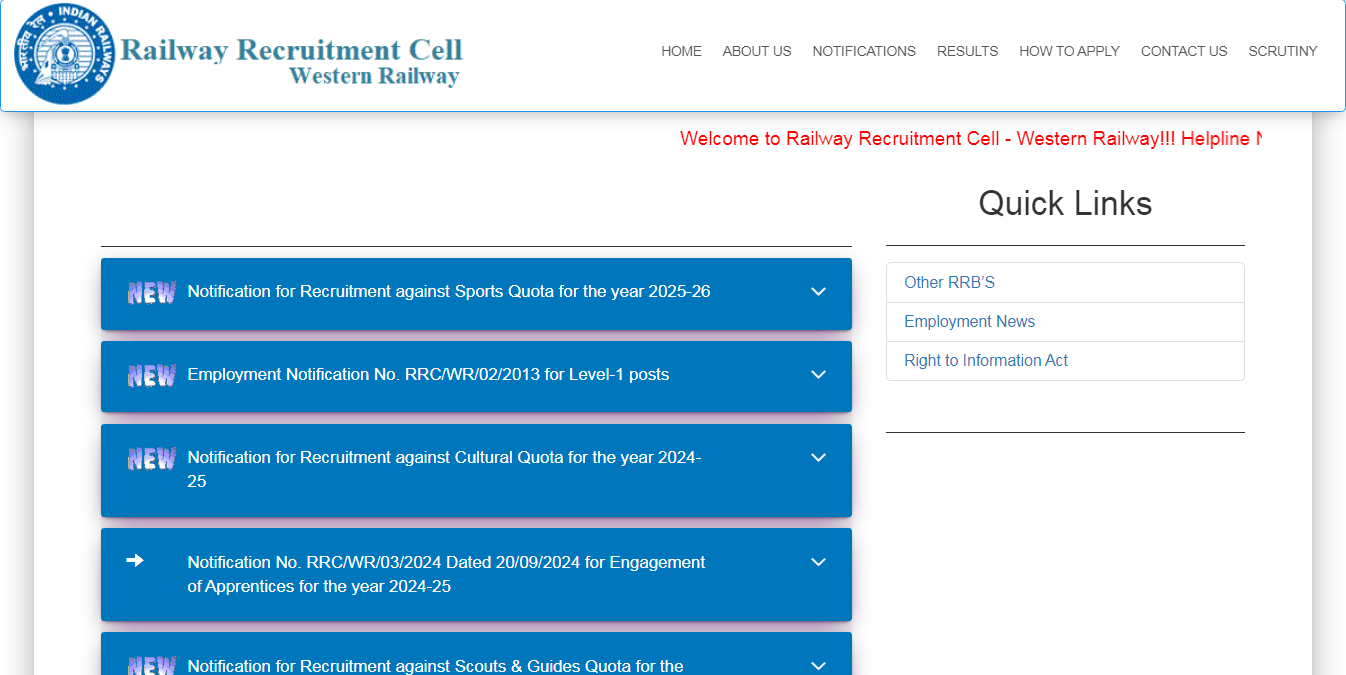Screen dimensions: 1346x675
Task: Click NEW badge beside Scouts & Guides notification
Action: point(151,666)
